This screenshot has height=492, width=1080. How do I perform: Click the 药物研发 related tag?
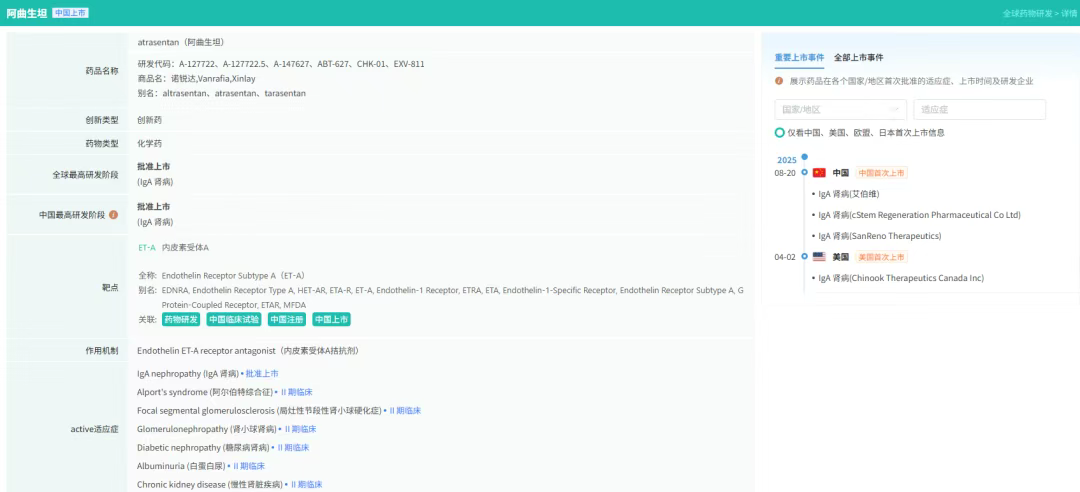click(181, 320)
